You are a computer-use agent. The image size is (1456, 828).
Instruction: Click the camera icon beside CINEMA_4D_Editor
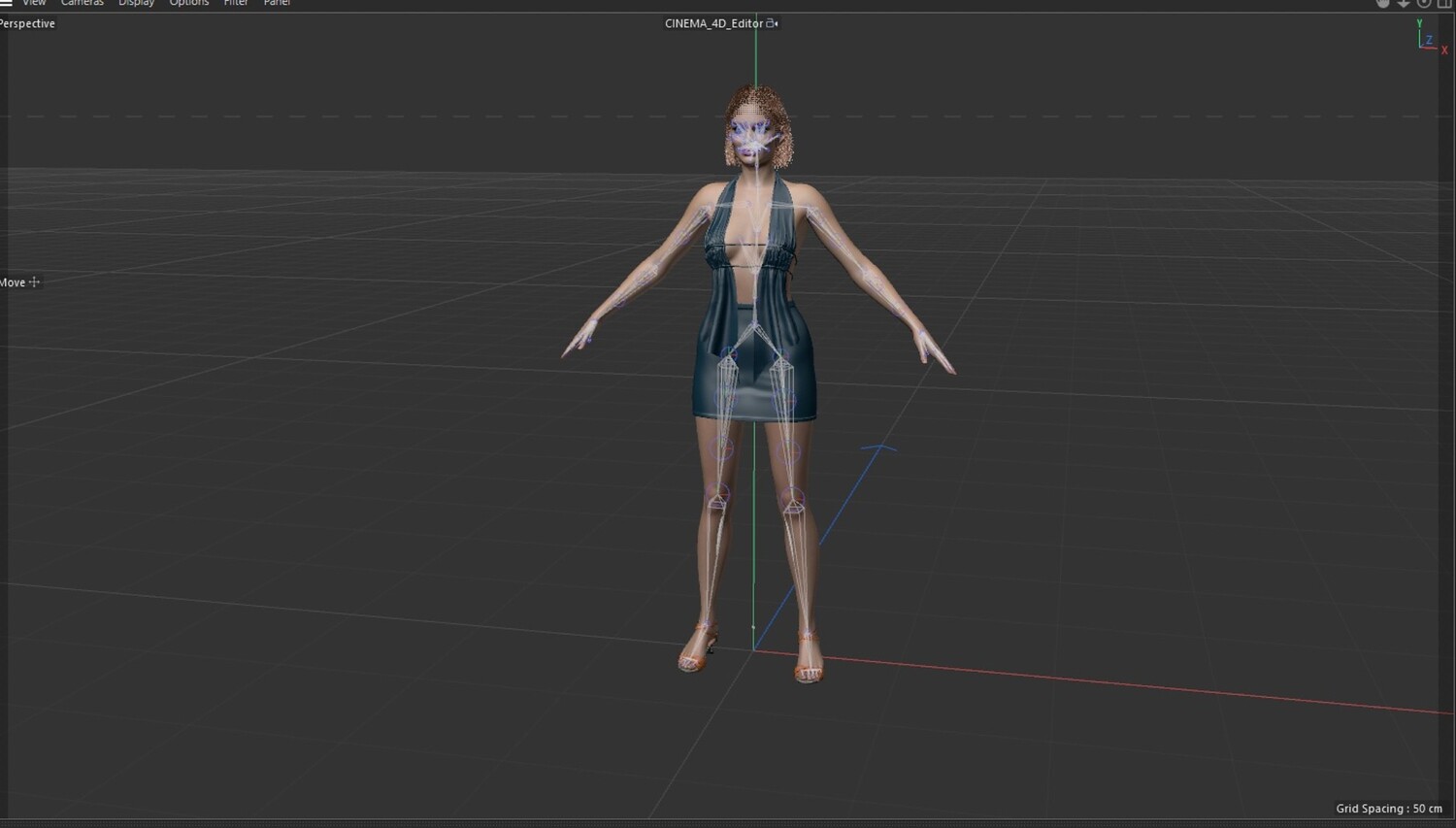pos(772,23)
